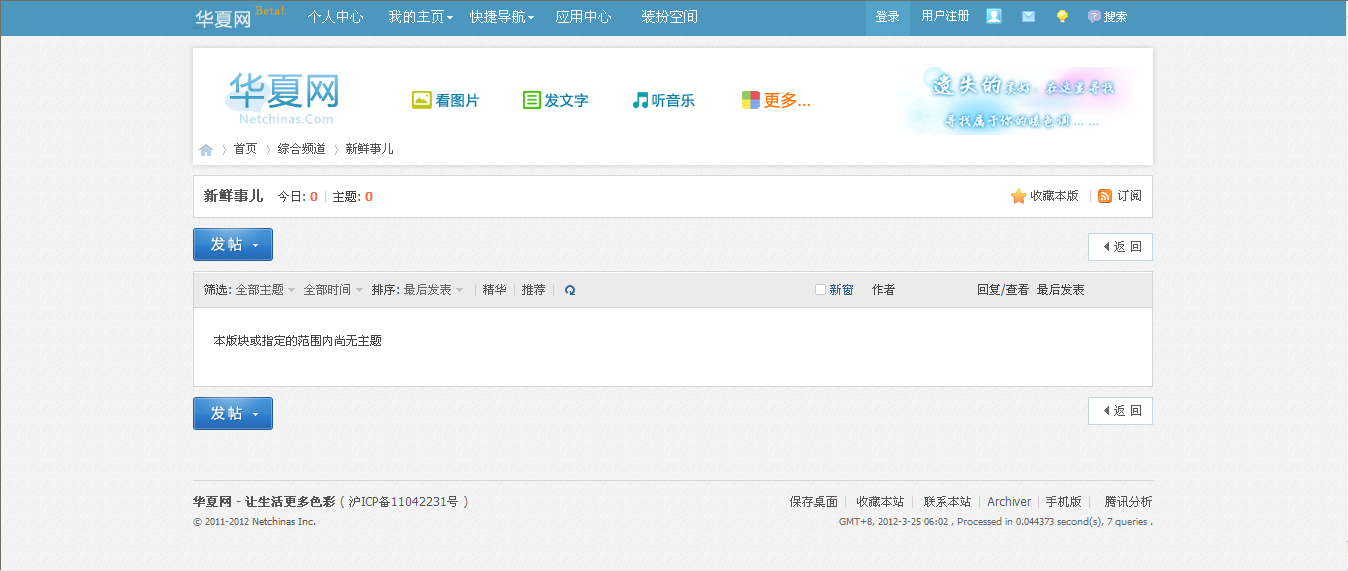The image size is (1348, 571).
Task: Click the upper 返回 button
Action: coord(1120,247)
